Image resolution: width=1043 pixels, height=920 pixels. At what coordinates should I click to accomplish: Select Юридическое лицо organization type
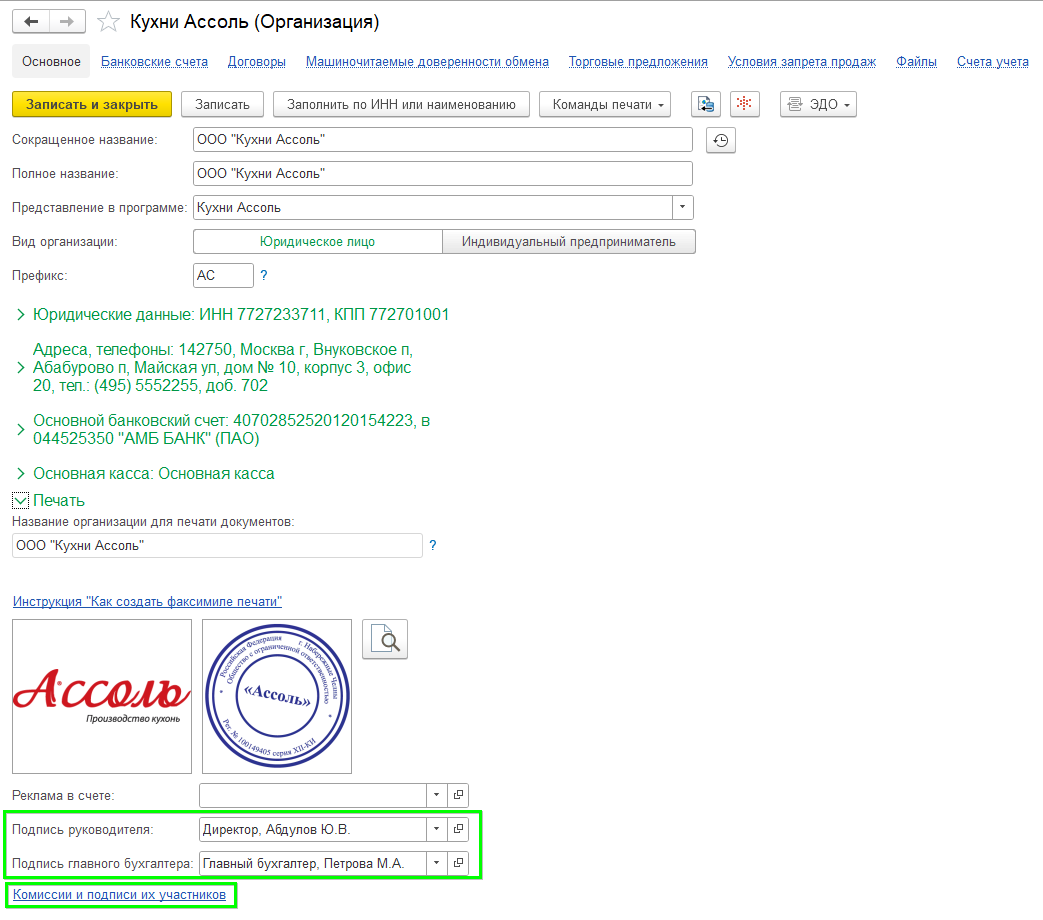[317, 241]
